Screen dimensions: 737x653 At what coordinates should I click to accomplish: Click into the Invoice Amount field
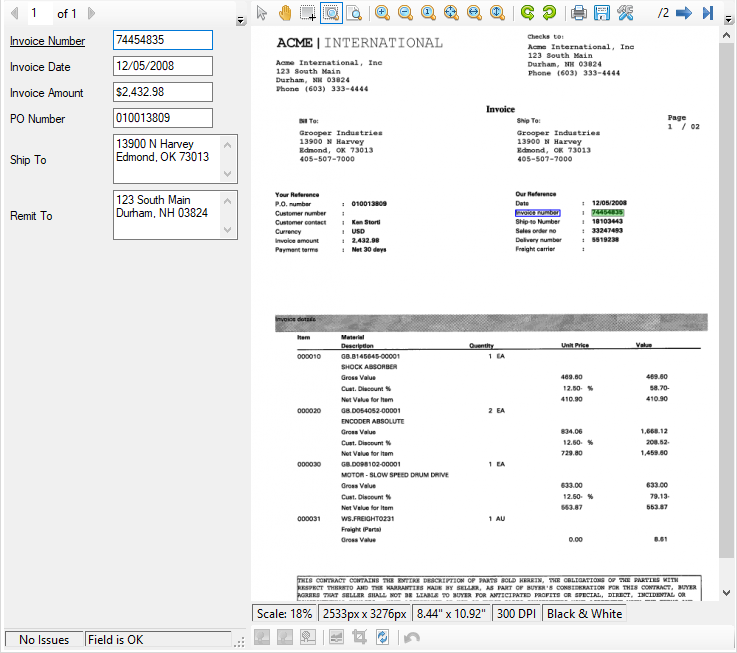(162, 92)
